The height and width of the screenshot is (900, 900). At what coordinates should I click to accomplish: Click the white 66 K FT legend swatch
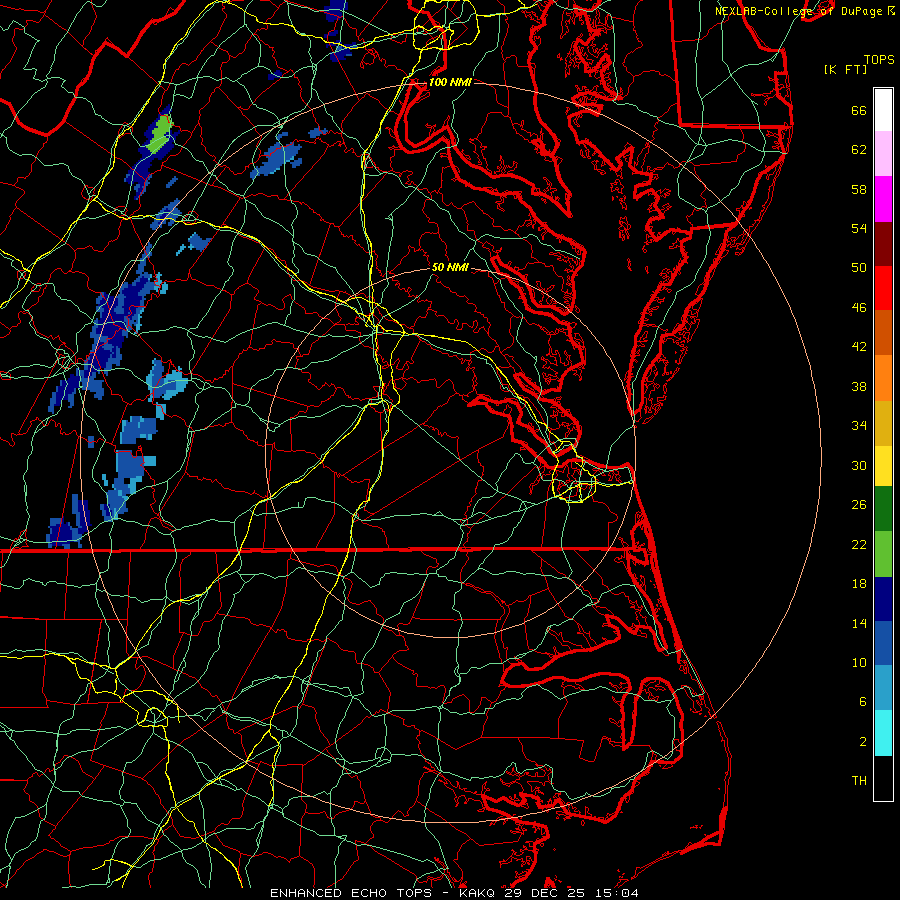pyautogui.click(x=883, y=110)
